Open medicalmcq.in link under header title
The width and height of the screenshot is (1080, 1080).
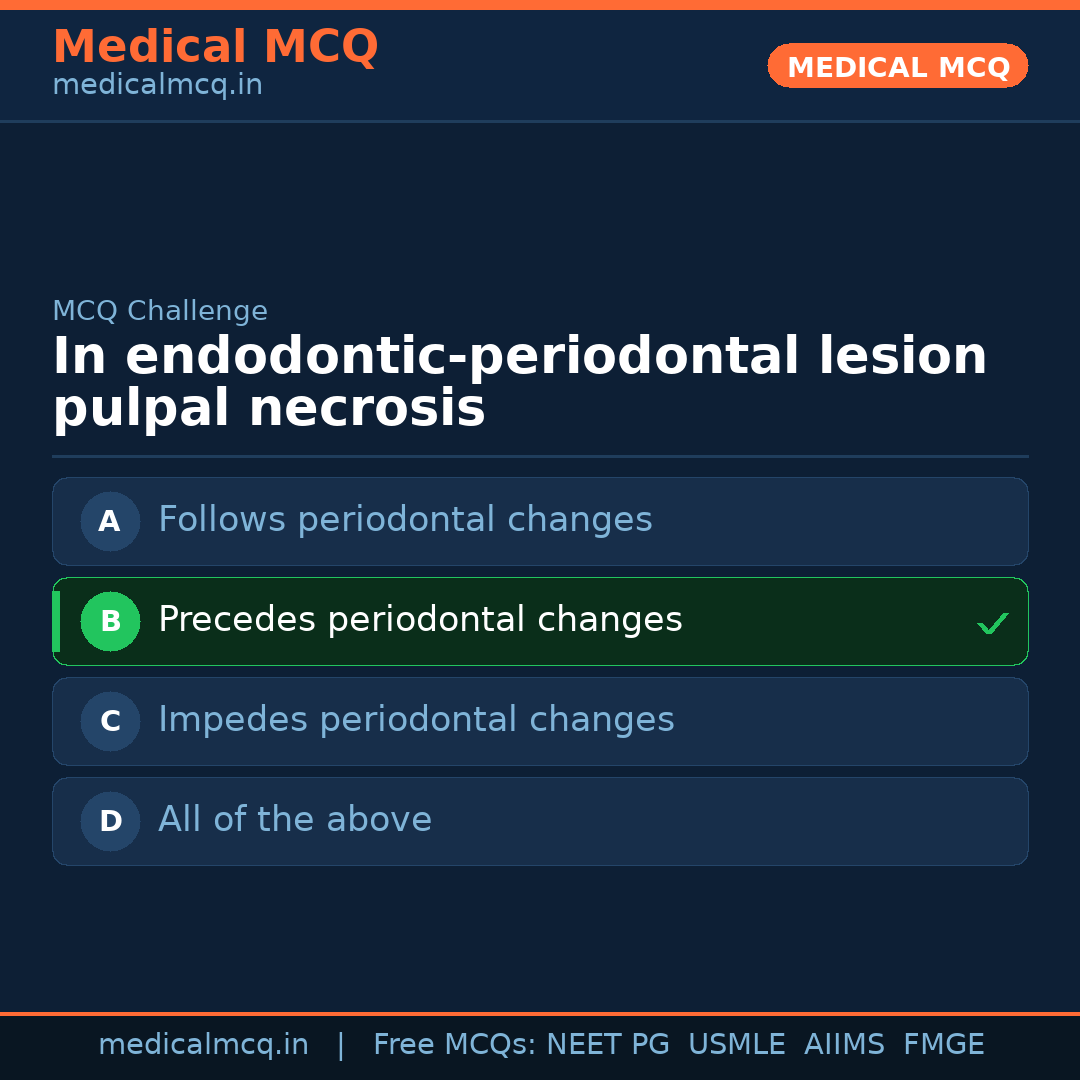tap(157, 86)
